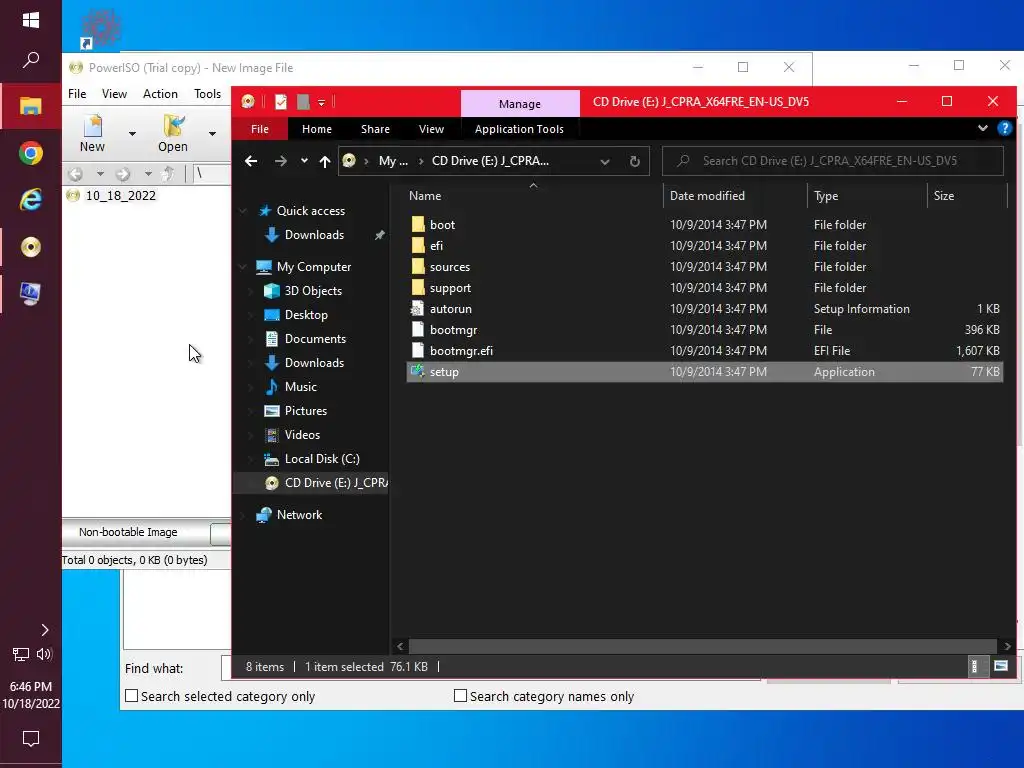Open the New button dropdown arrow
The image size is (1024, 768).
click(132, 134)
